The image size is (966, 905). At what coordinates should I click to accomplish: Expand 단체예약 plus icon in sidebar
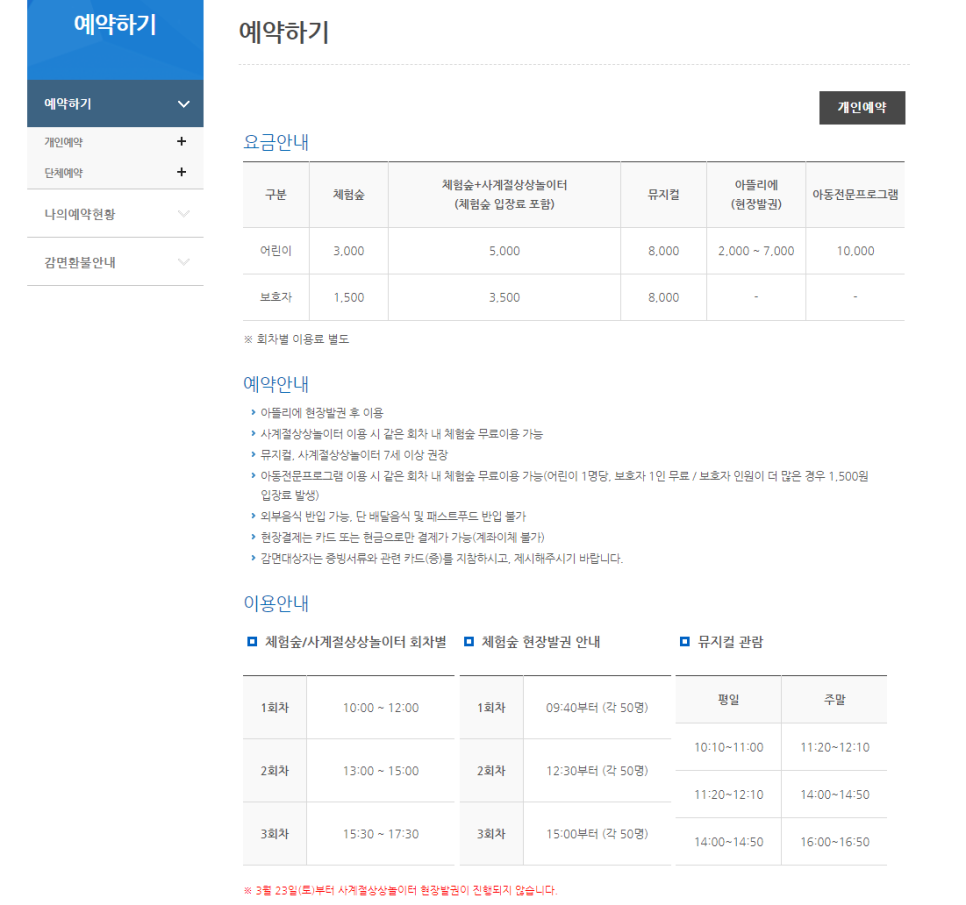pos(181,172)
